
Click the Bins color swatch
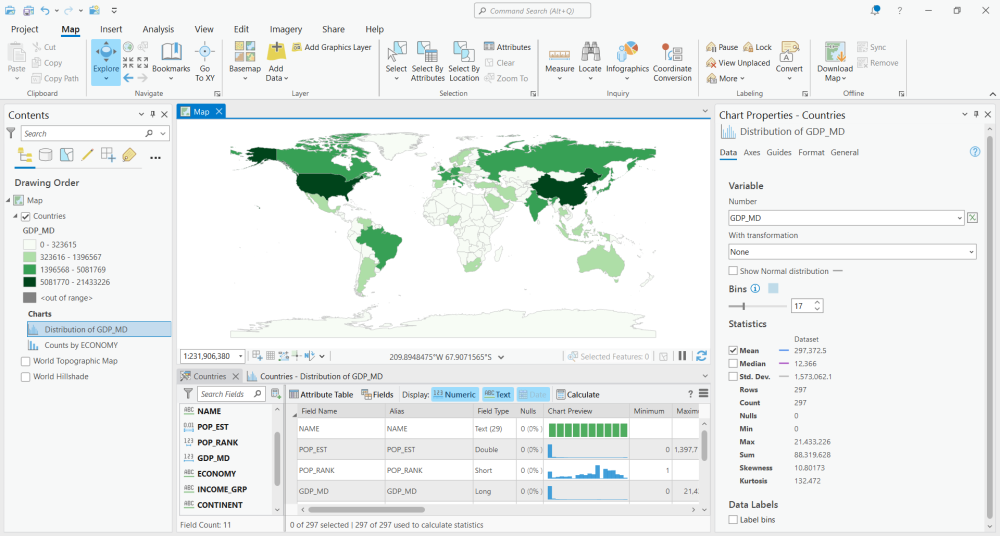pos(774,288)
